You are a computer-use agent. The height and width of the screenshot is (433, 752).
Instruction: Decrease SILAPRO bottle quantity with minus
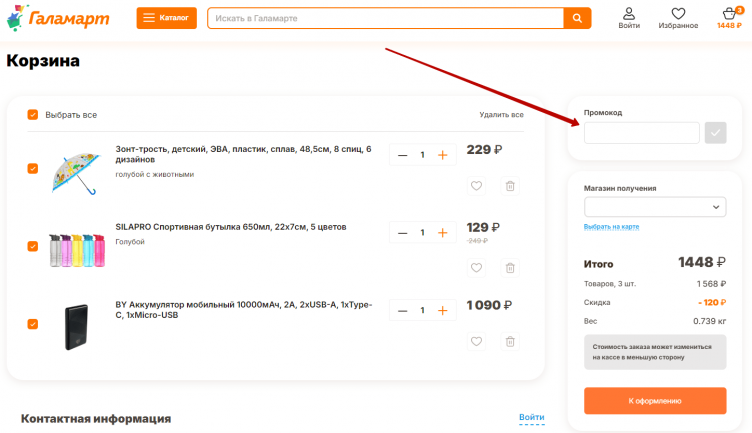click(x=402, y=233)
